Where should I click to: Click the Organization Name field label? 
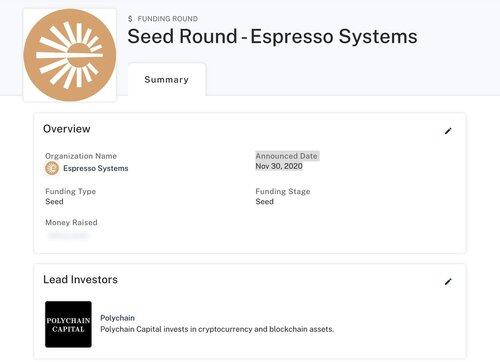click(x=81, y=156)
